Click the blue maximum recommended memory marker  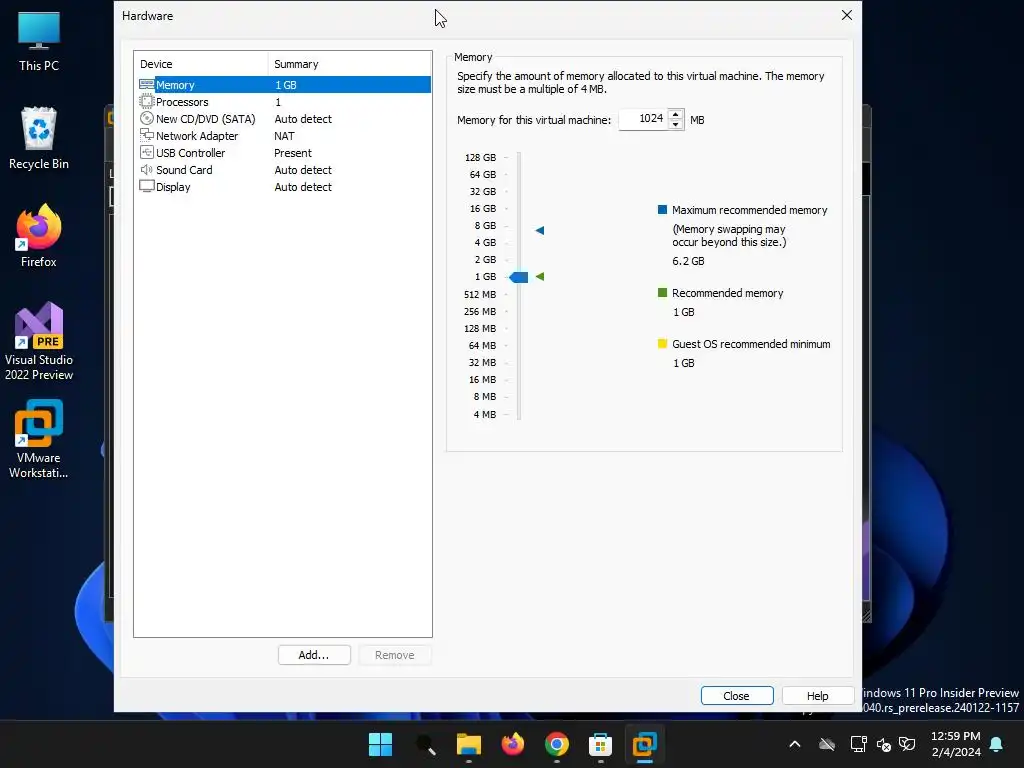click(x=539, y=230)
